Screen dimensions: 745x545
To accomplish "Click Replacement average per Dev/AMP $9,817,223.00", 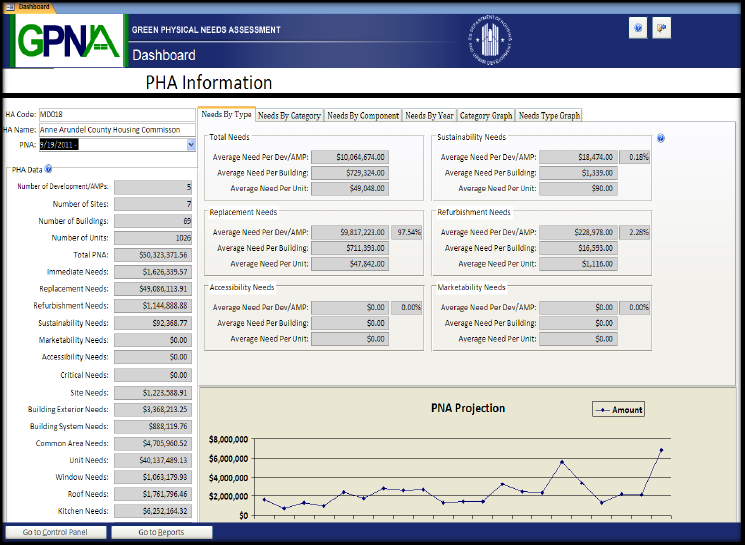I will [x=350, y=232].
